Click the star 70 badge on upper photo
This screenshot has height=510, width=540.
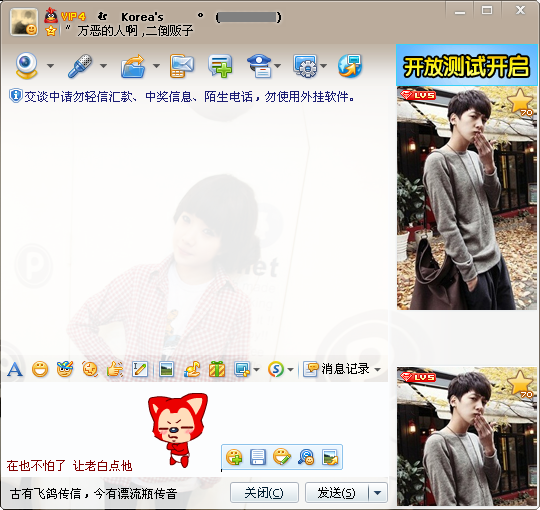point(520,103)
